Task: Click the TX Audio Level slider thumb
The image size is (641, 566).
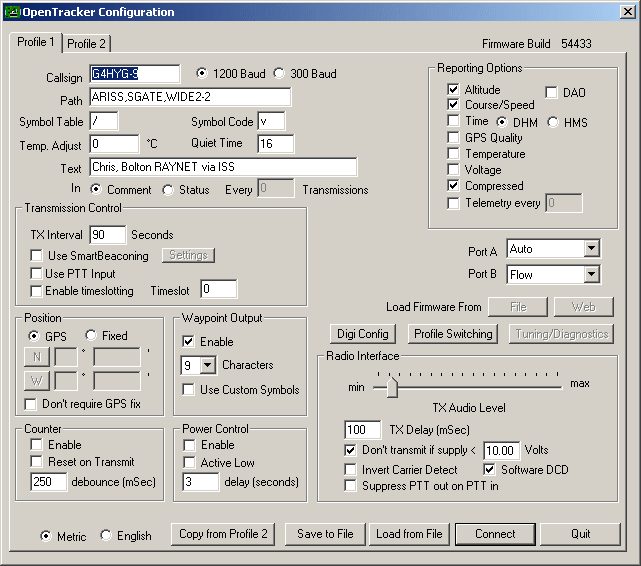Action: (392, 387)
